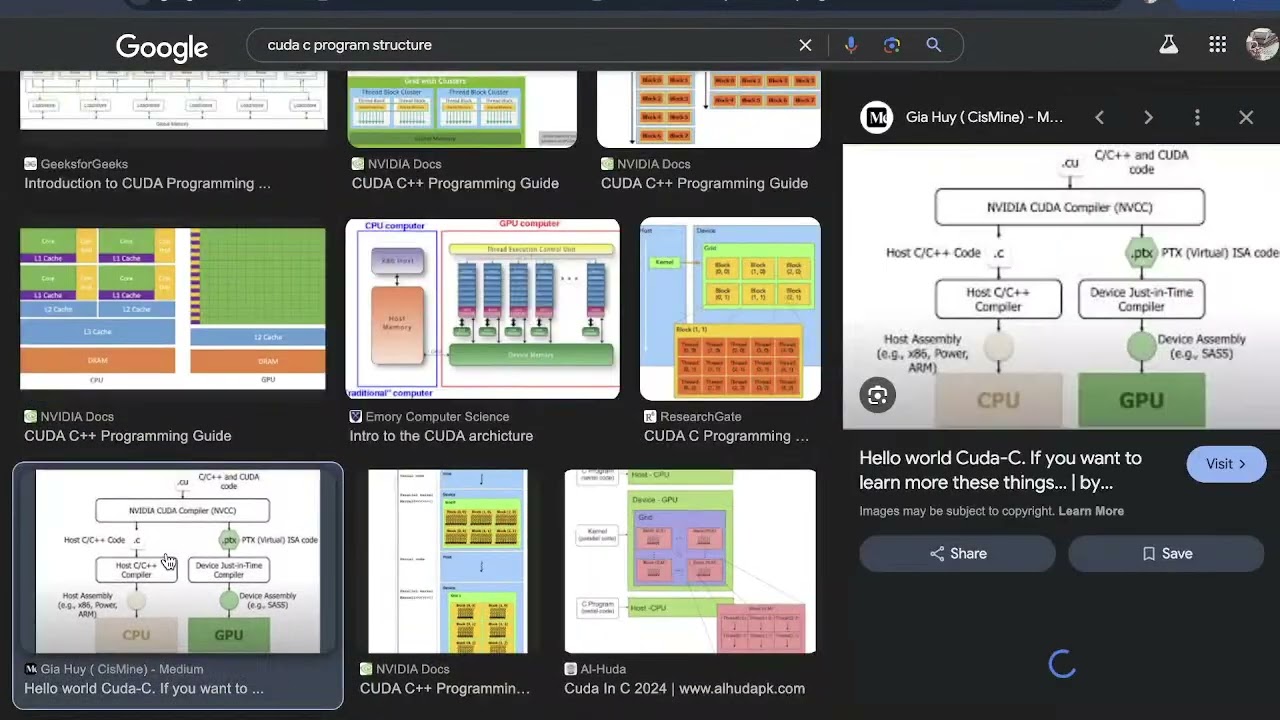The image size is (1280, 720).
Task: Click the "GeeksforGeeks" source label
Action: [x=84, y=164]
